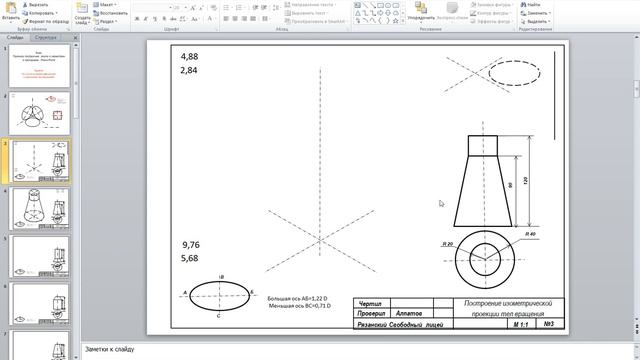Click Создать слайд (New Slide) button
The width and height of the screenshot is (640, 360).
click(x=82, y=13)
